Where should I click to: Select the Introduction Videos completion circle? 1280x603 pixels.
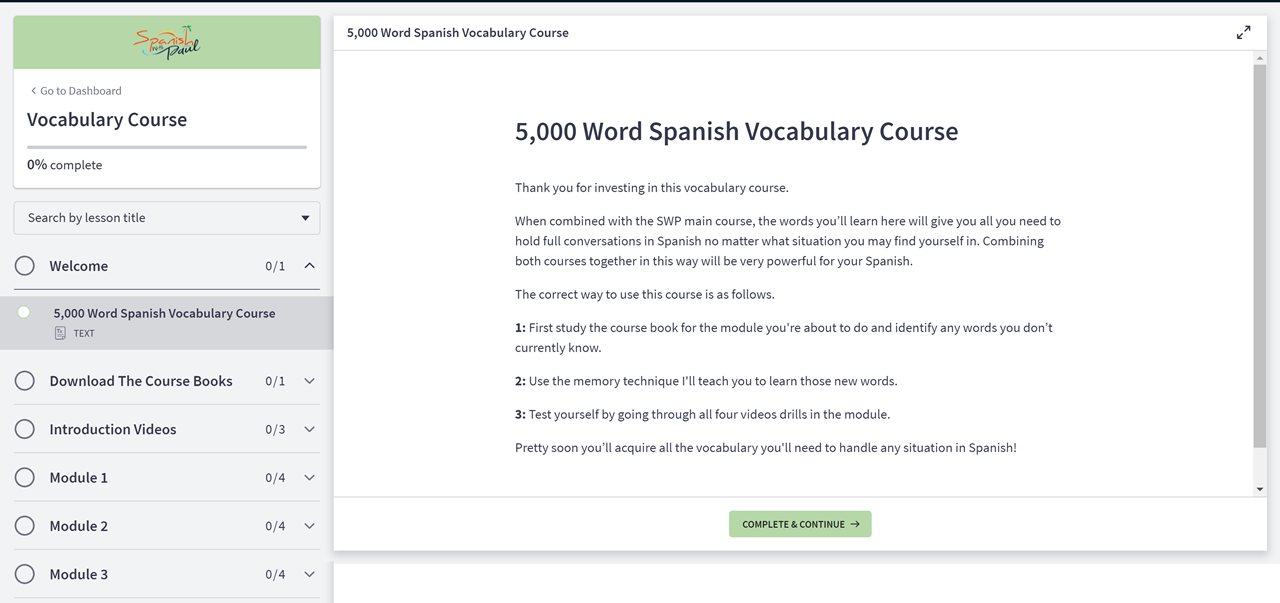click(x=25, y=429)
